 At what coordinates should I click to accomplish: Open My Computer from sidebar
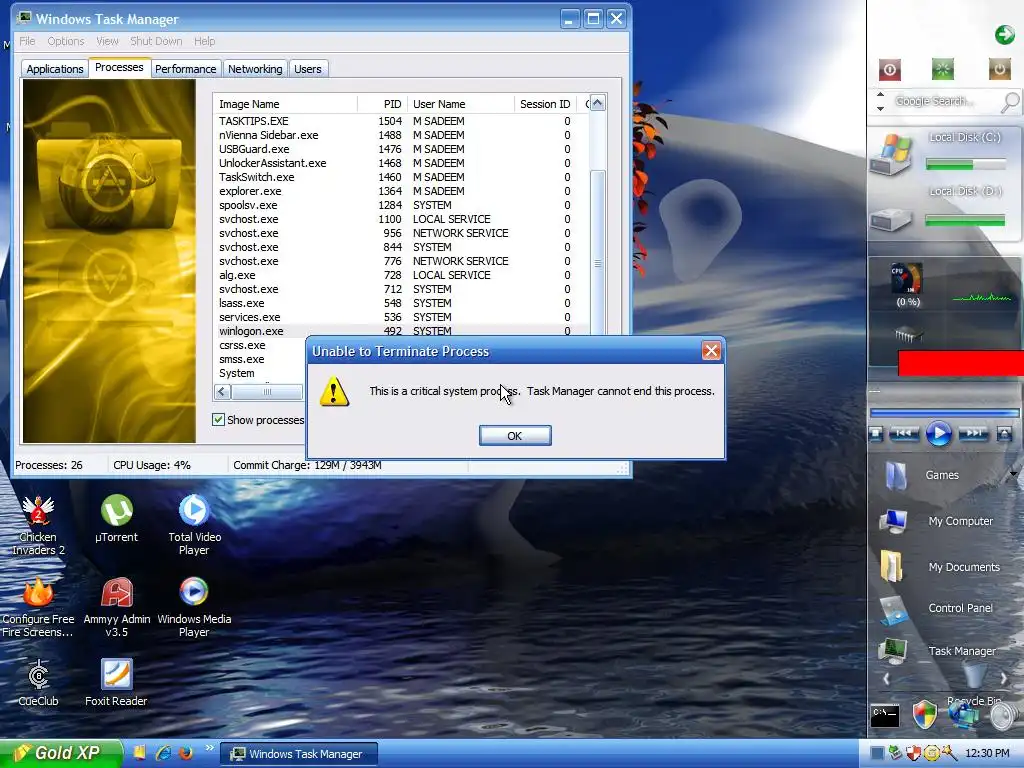point(893,522)
